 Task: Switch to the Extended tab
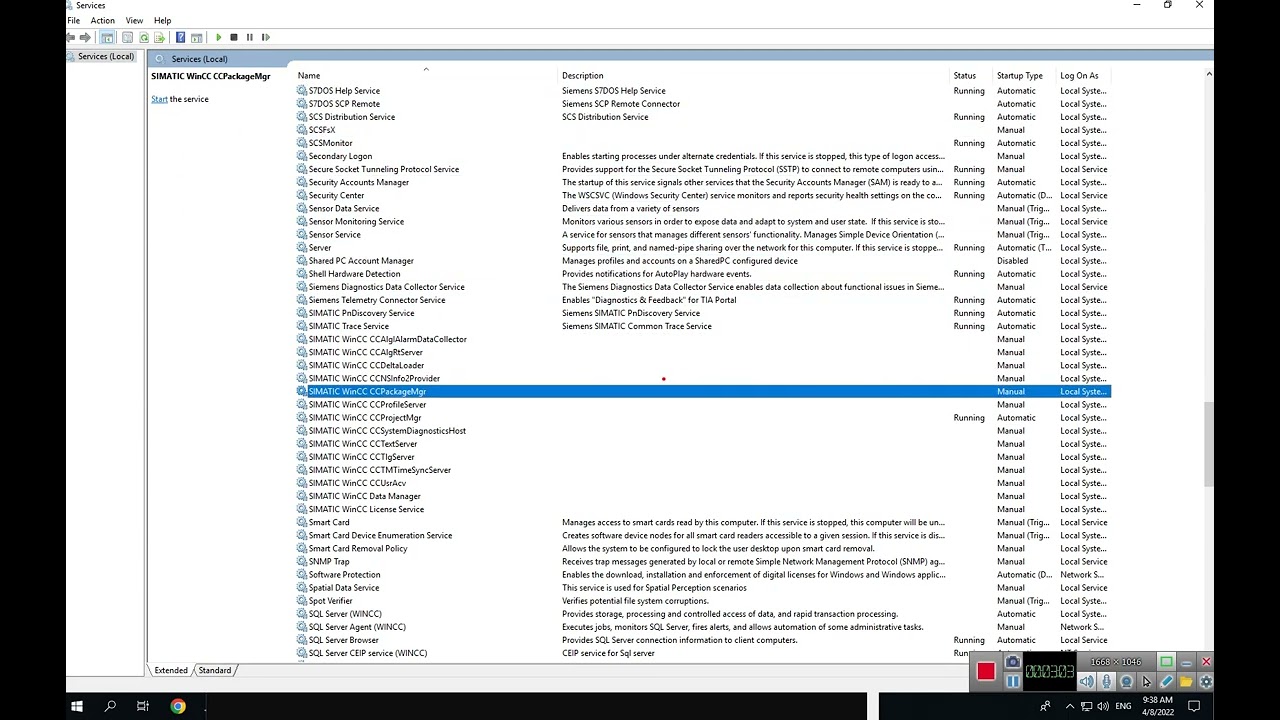(170, 670)
